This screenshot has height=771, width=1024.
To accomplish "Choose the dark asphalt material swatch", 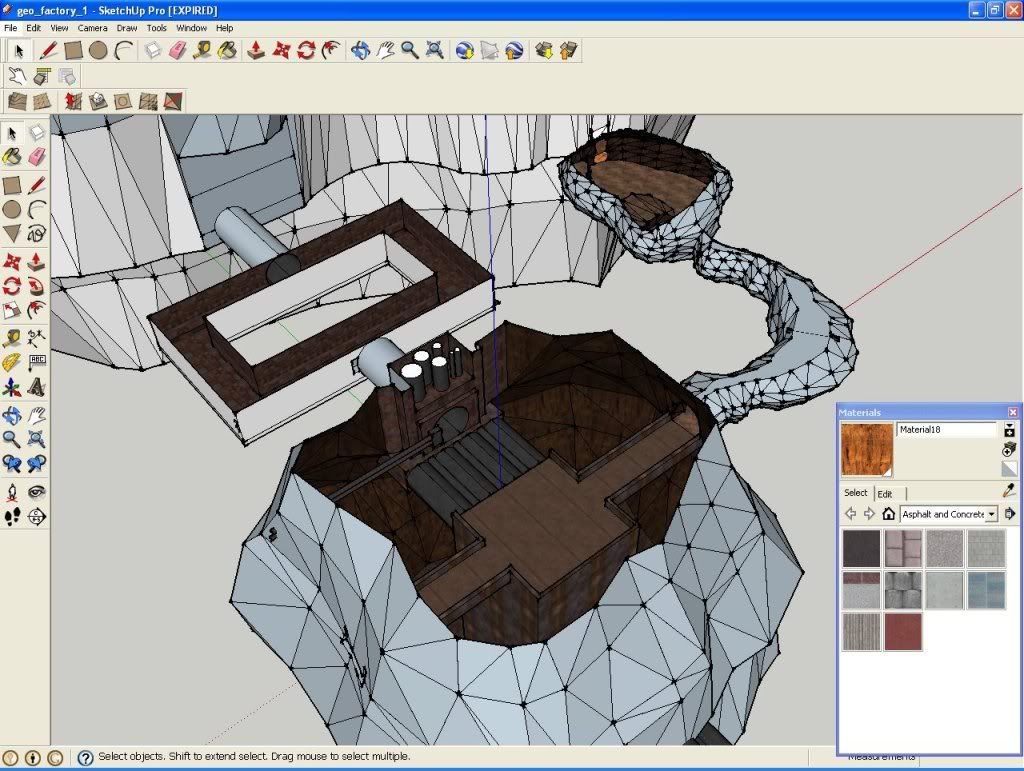I will tap(861, 548).
